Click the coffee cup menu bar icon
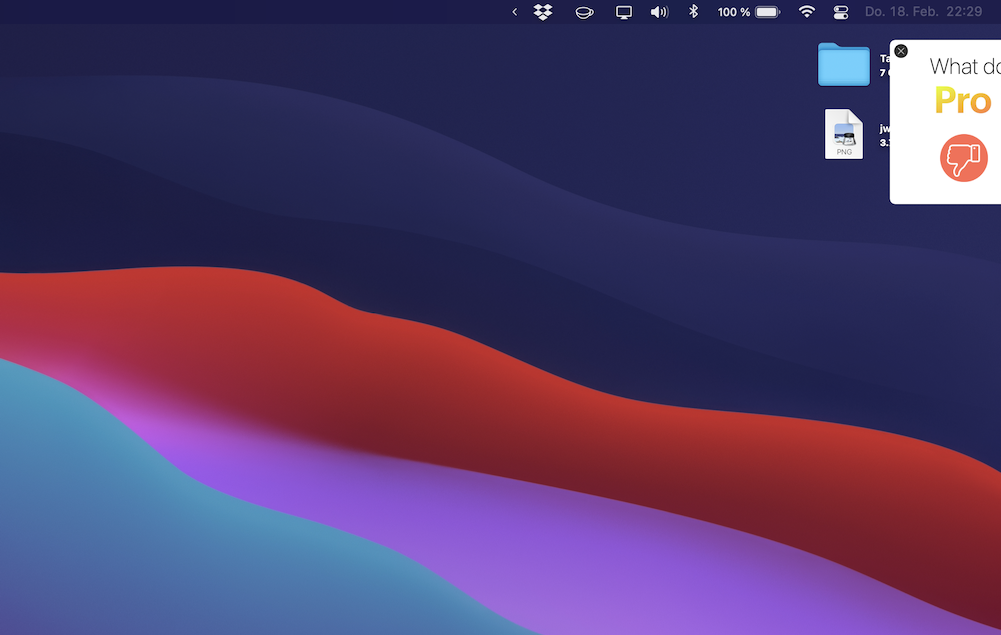 tap(583, 12)
